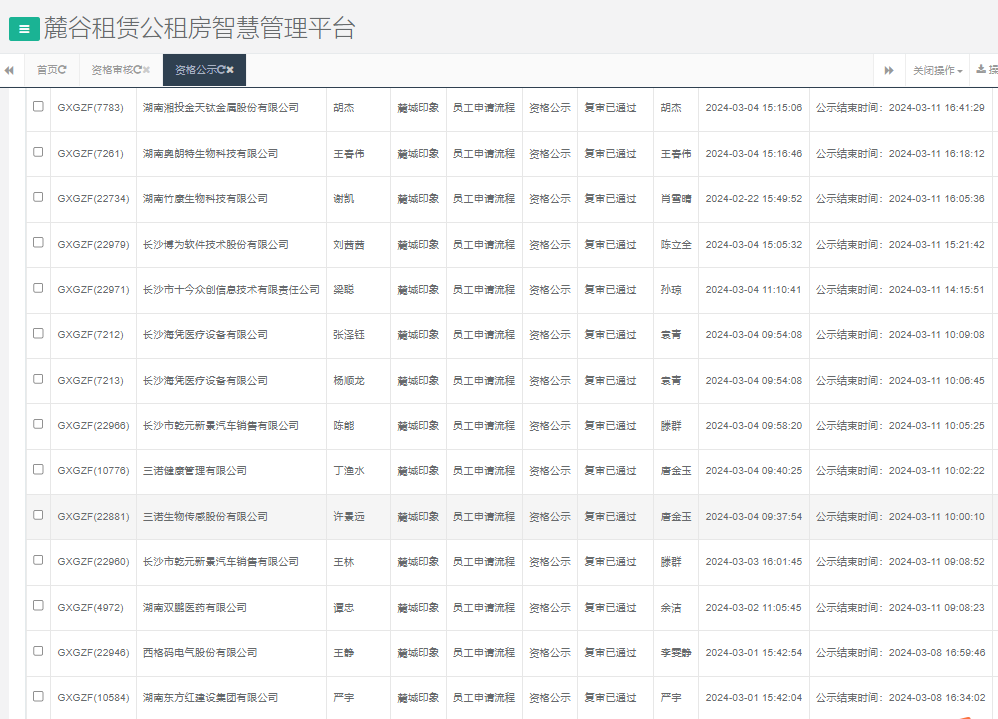The height and width of the screenshot is (719, 998).
Task: Toggle the sidebar with the green hamburger icon
Action: coord(23,29)
